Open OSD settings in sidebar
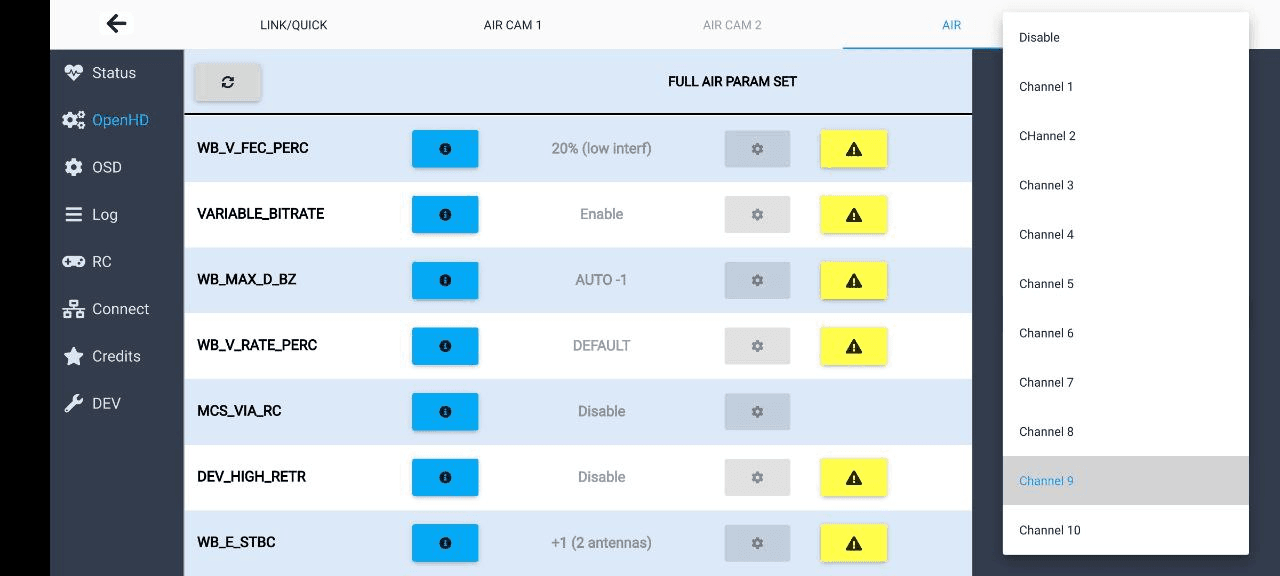 click(x=106, y=167)
